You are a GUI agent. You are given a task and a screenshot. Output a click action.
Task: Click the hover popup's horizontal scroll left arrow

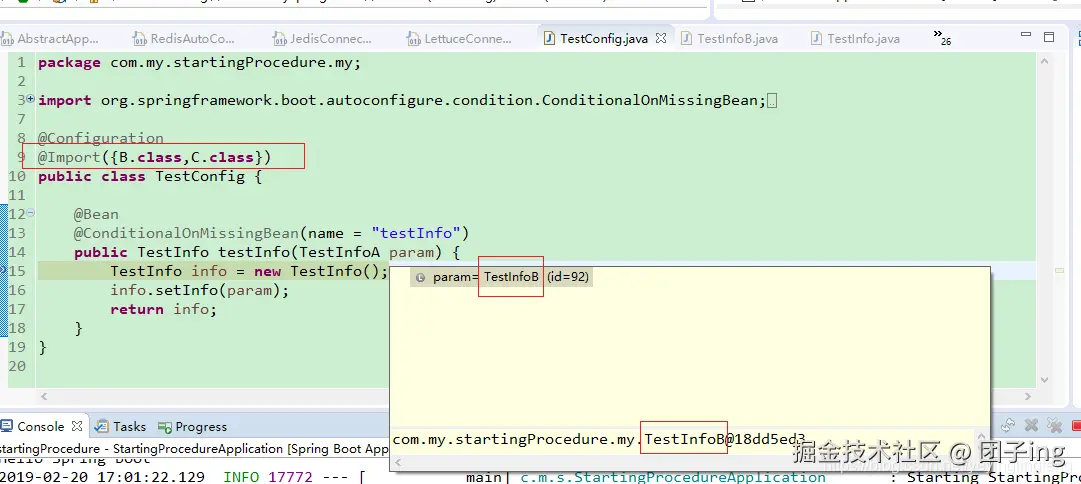(x=398, y=463)
